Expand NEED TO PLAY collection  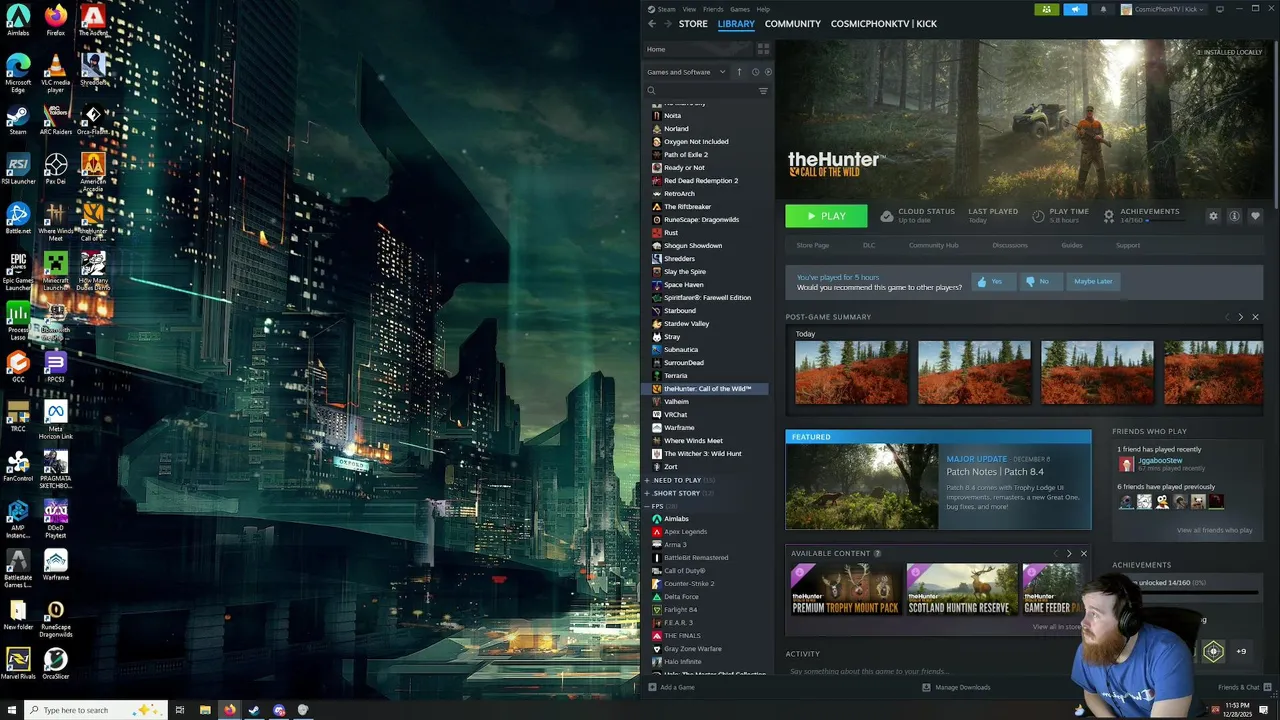679,480
